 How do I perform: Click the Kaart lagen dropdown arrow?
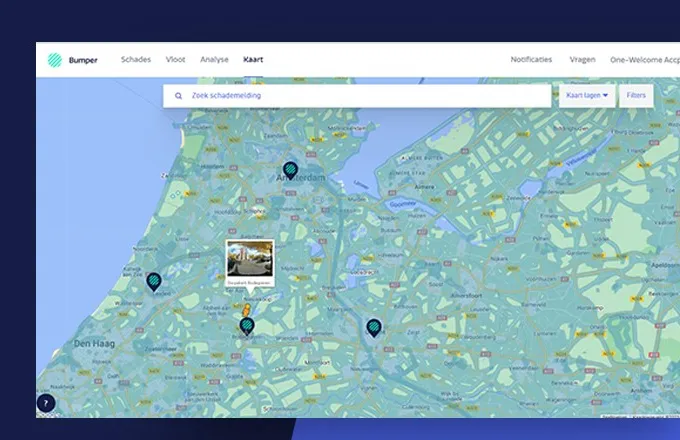605,96
